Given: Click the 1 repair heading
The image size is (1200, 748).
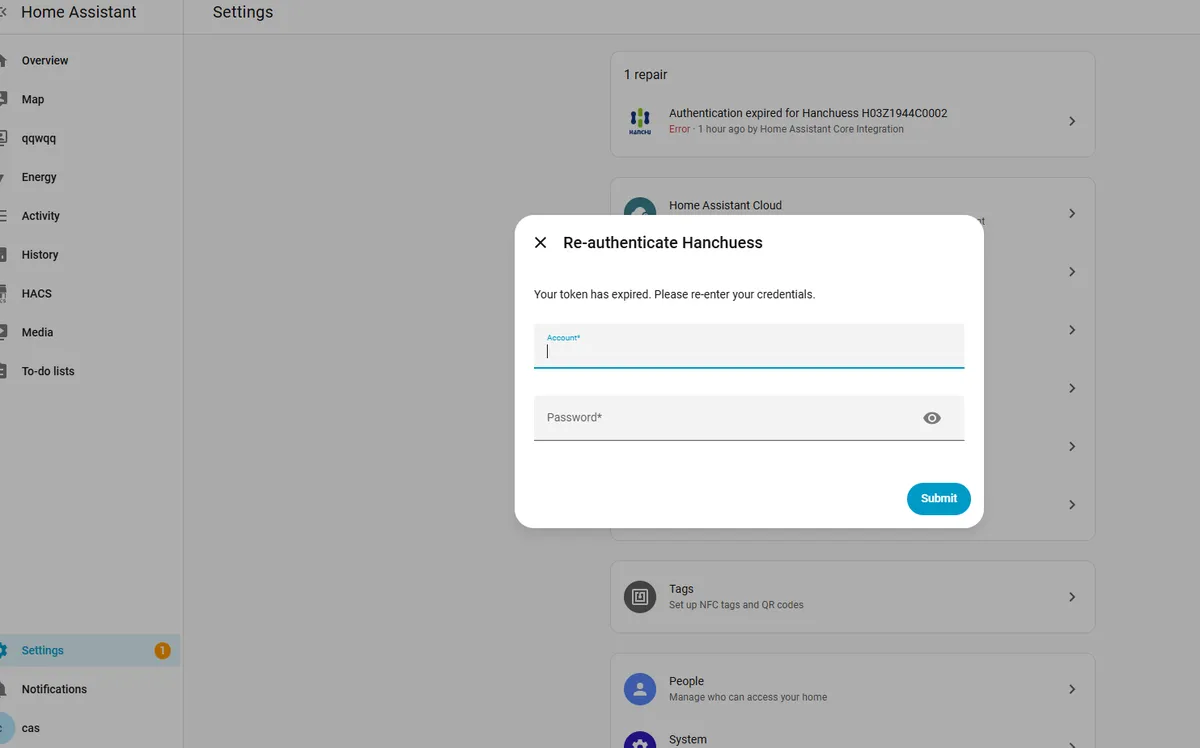Looking at the screenshot, I should 645,75.
